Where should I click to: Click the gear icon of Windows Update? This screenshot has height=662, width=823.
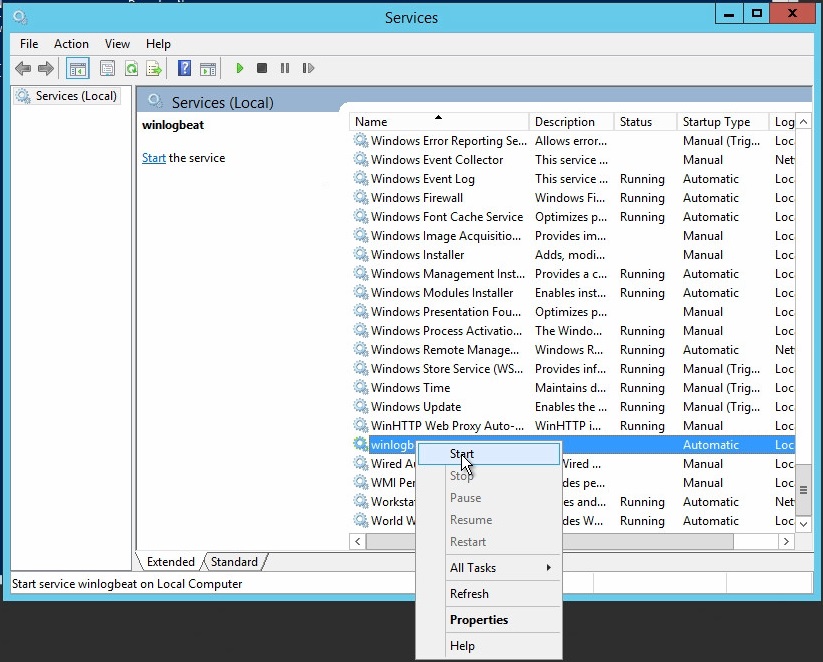point(361,406)
